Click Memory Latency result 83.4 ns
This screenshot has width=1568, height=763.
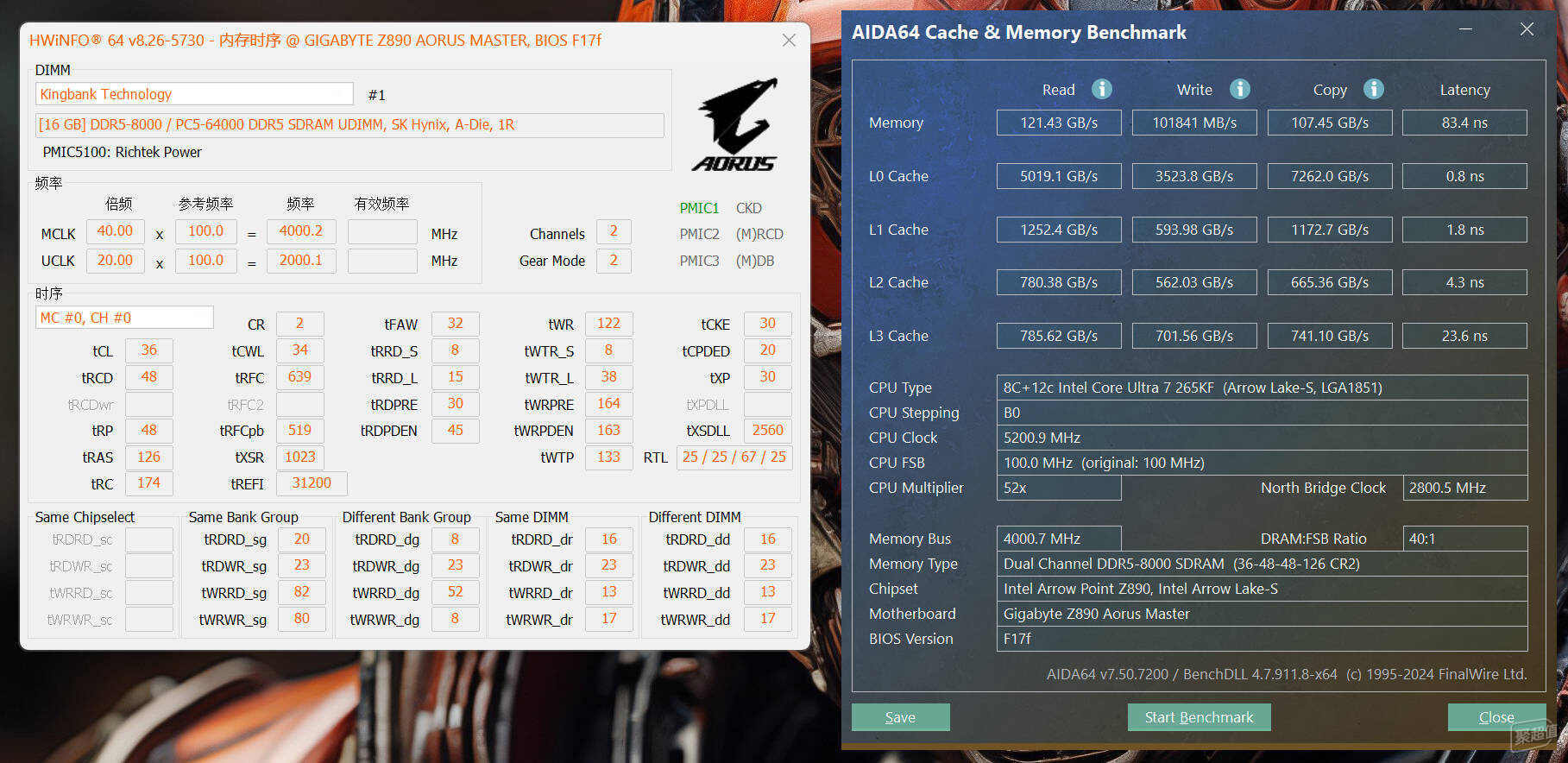coord(1464,123)
